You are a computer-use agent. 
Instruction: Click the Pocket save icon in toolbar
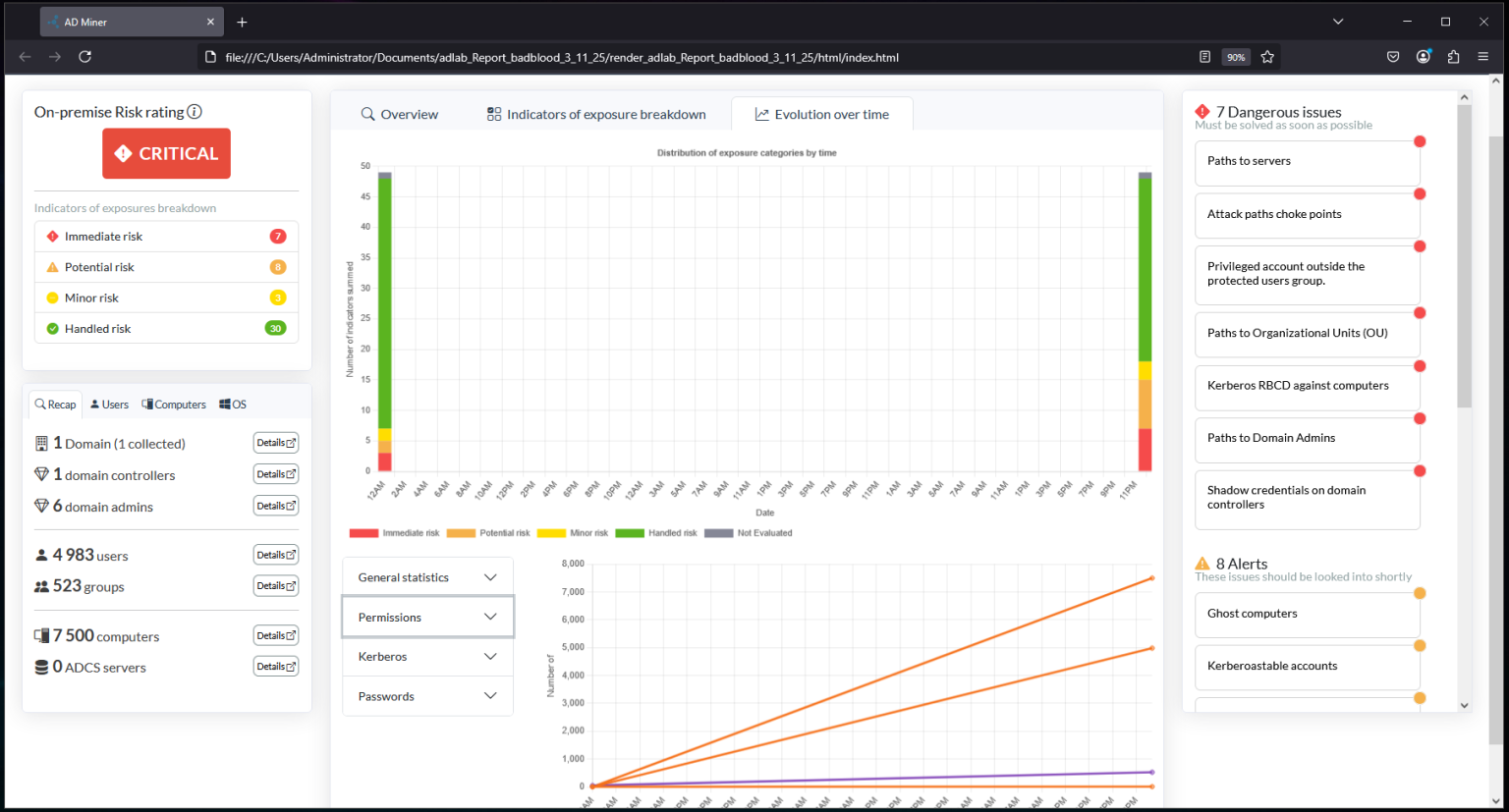click(x=1392, y=57)
